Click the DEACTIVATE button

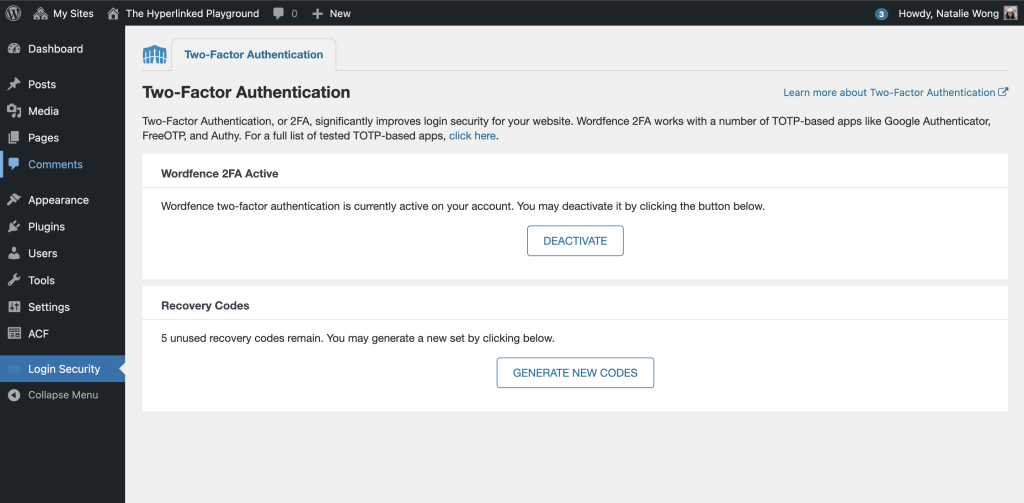[575, 241]
